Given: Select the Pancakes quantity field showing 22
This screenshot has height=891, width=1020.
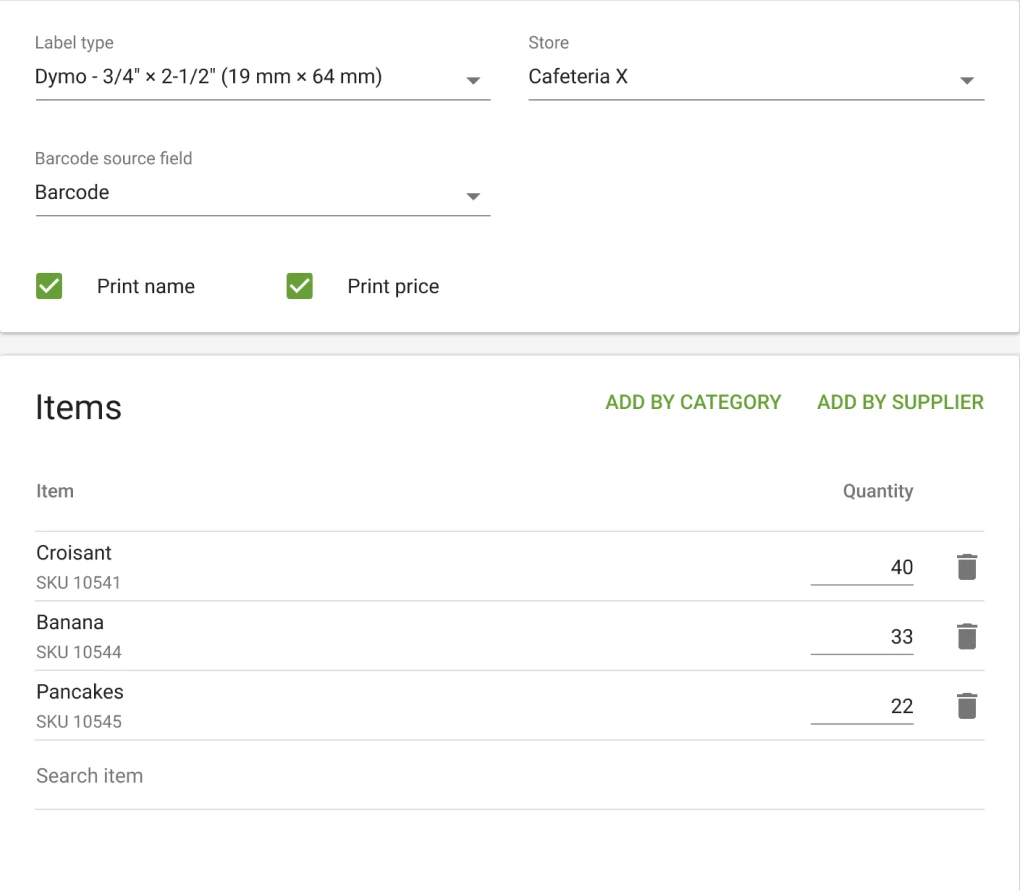Looking at the screenshot, I should pyautogui.click(x=862, y=706).
